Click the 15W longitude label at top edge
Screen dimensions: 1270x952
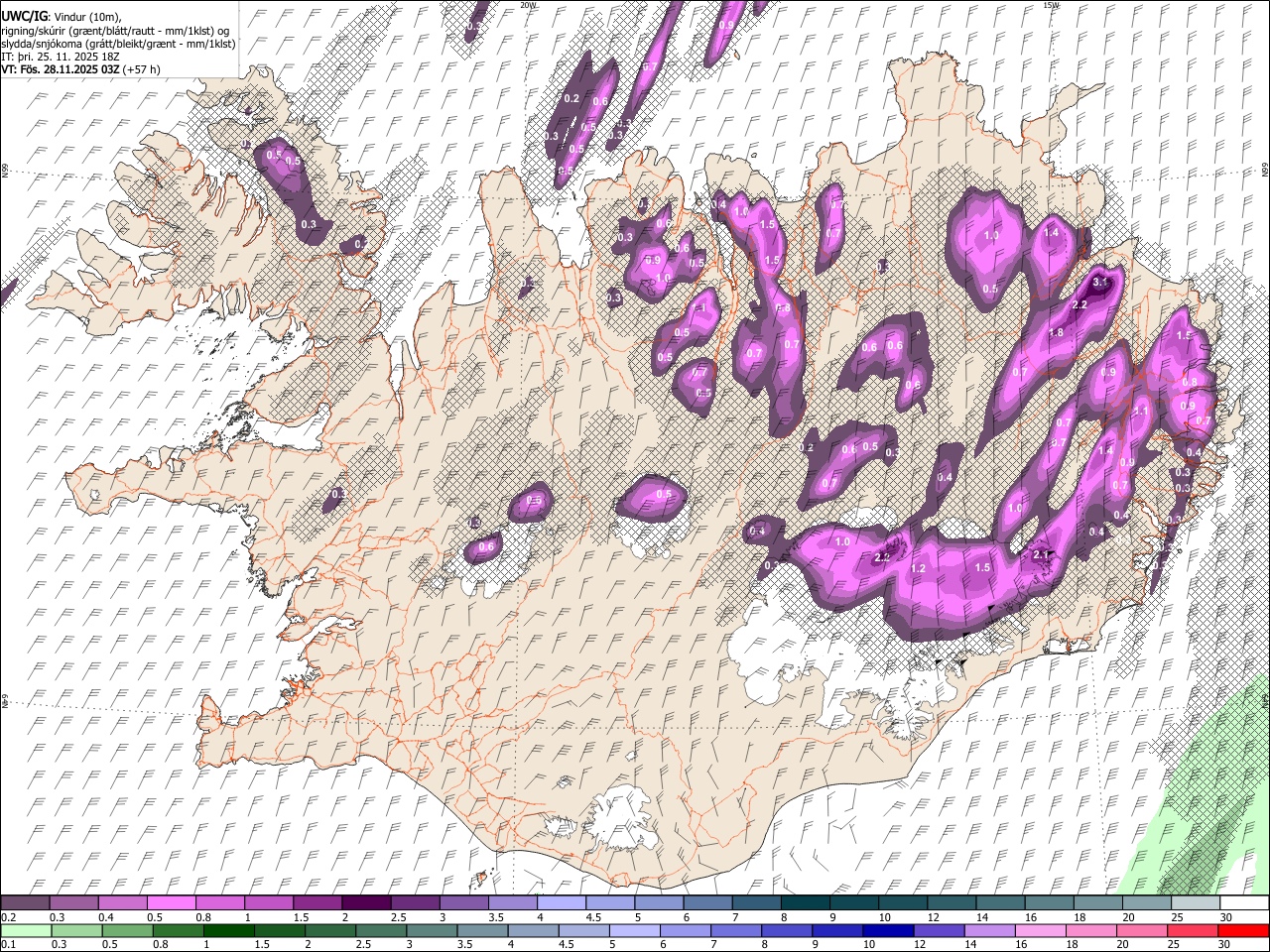click(x=1051, y=5)
